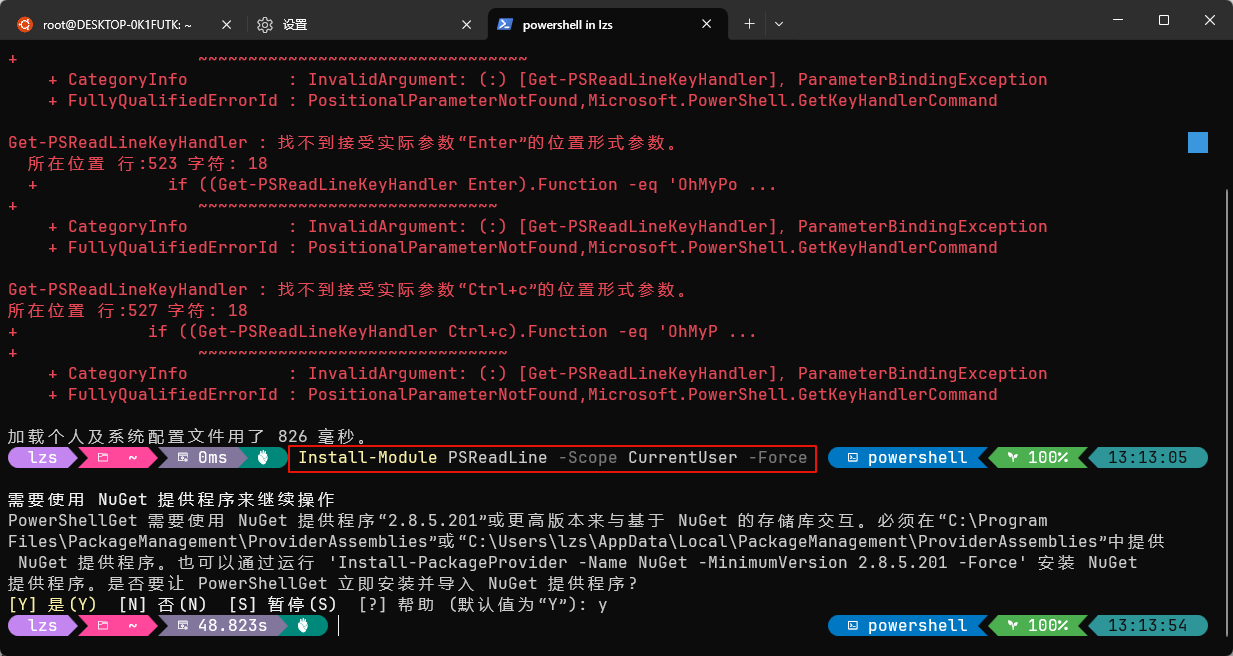Click the Ubuntu icon on first tab
Image resolution: width=1233 pixels, height=656 pixels.
[24, 24]
